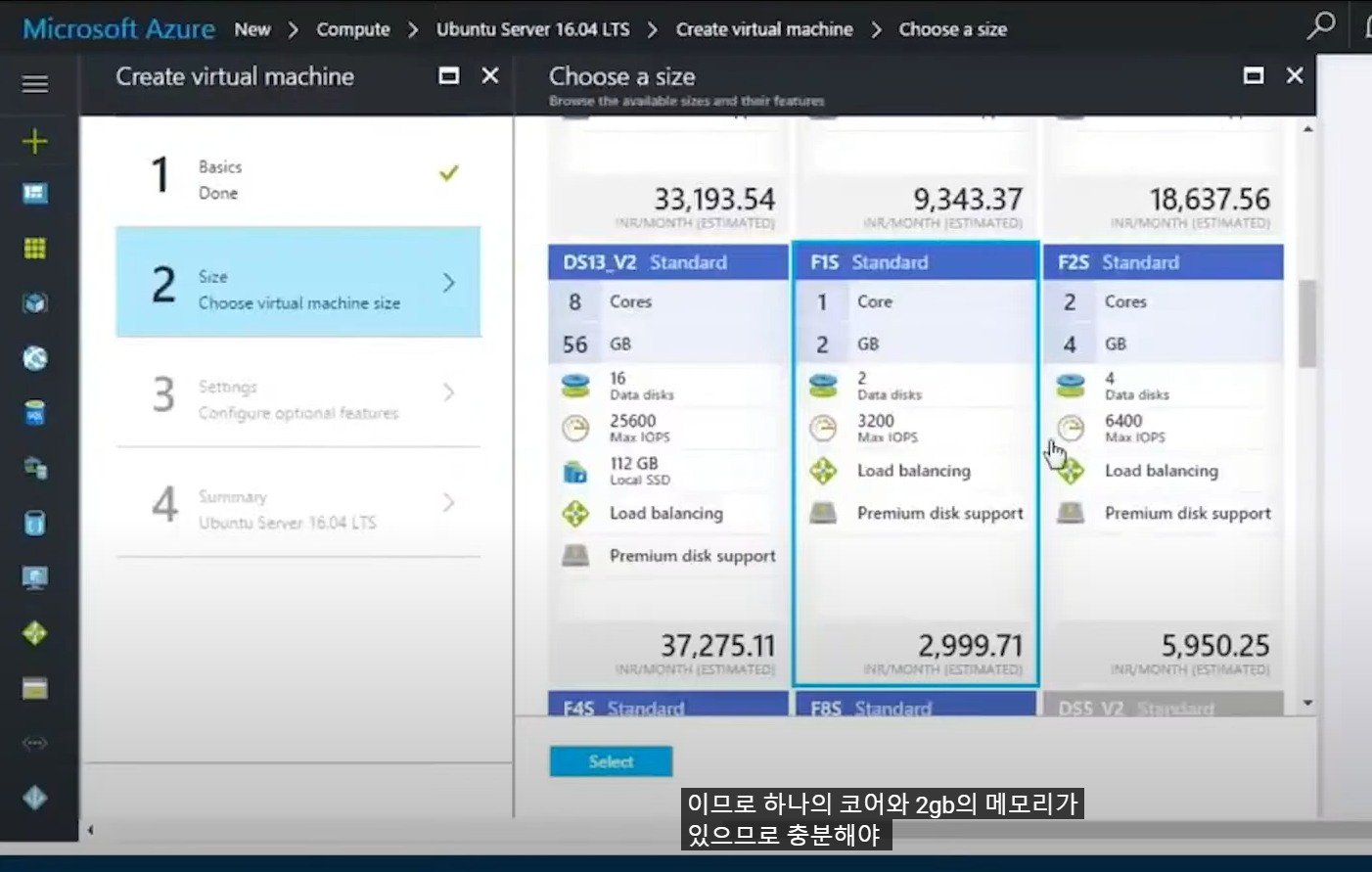
Task: Select the F1S Standard size card header
Action: (915, 262)
